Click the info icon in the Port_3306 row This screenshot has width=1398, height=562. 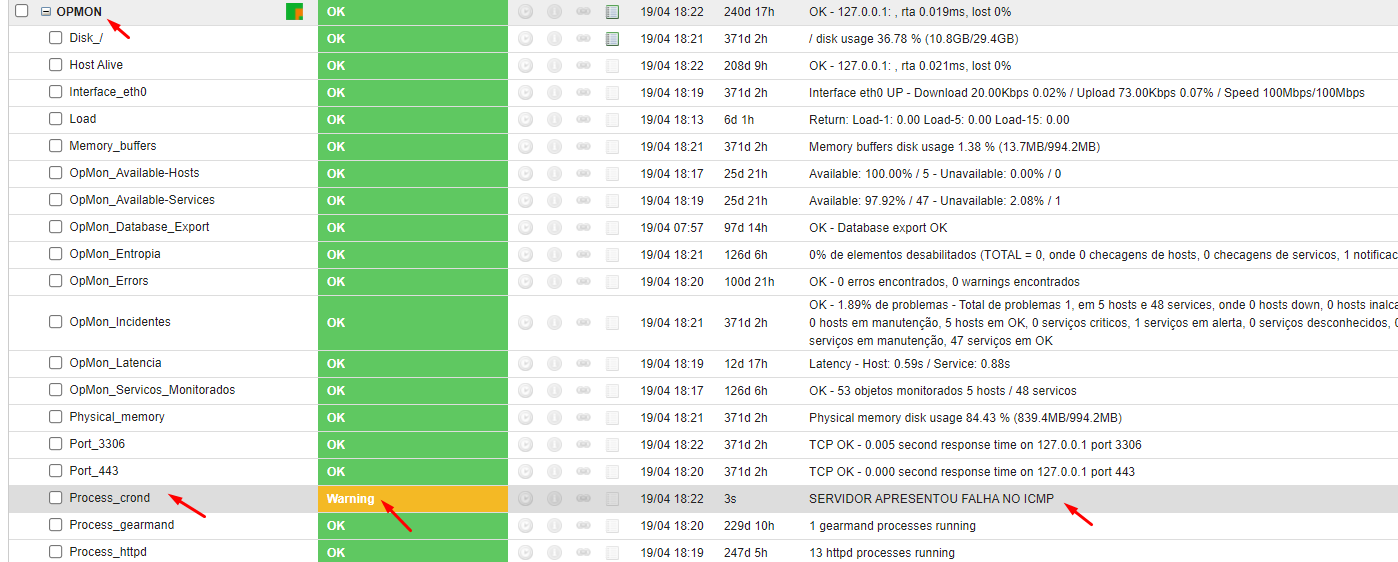(x=555, y=444)
